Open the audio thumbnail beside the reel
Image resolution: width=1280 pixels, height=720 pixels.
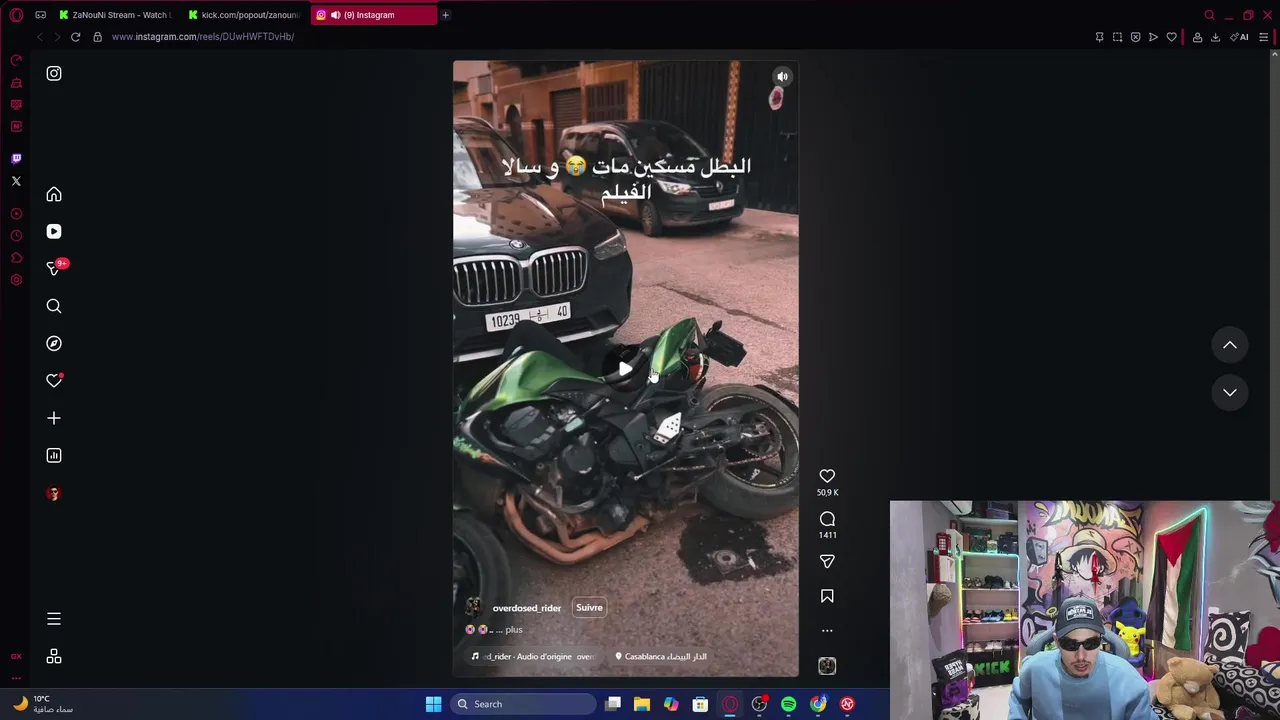pyautogui.click(x=827, y=666)
